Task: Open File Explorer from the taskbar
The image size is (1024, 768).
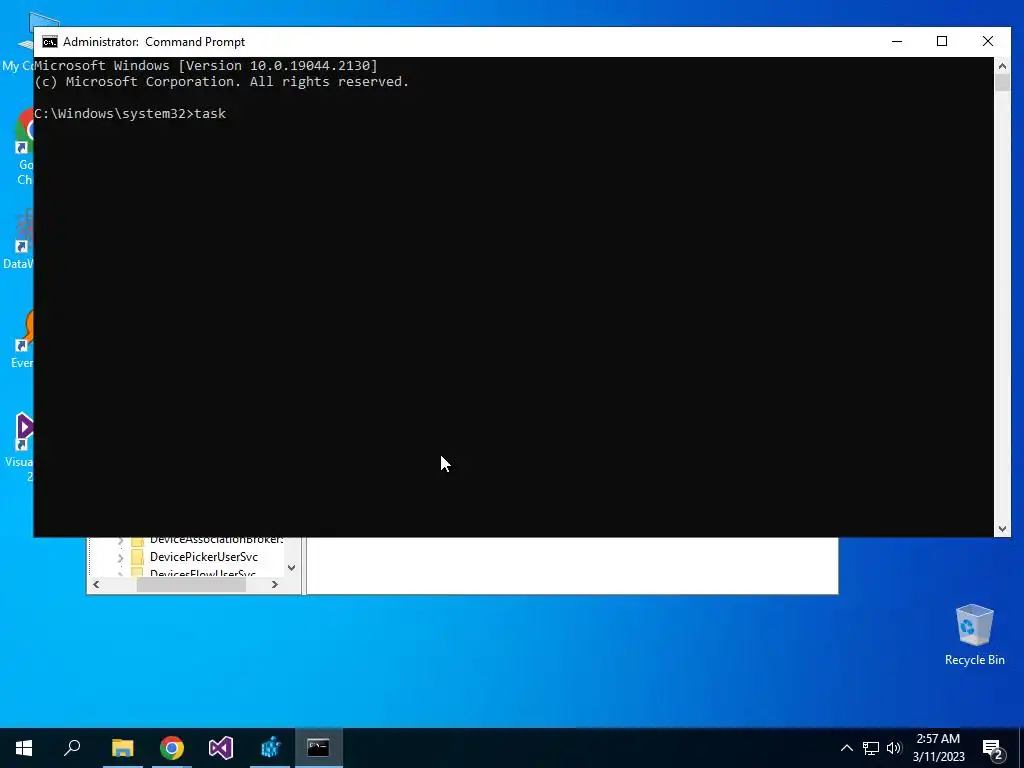Action: 122,748
